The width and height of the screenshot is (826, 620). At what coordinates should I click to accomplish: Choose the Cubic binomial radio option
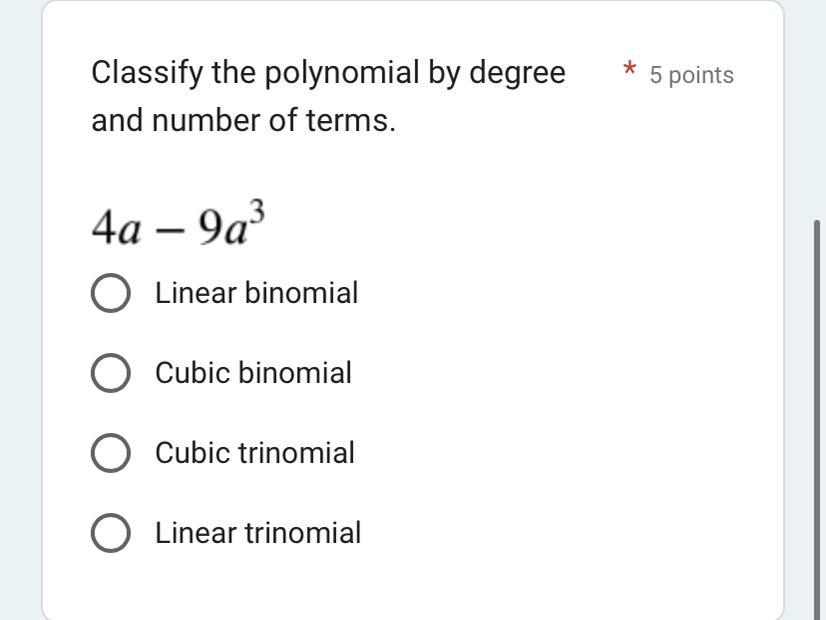tap(110, 373)
